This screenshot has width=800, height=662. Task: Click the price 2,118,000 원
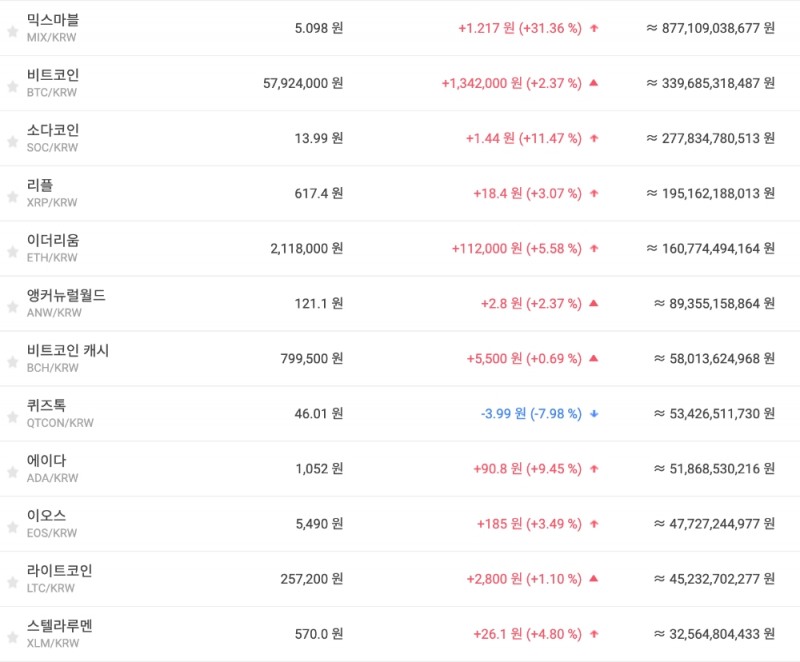point(307,248)
